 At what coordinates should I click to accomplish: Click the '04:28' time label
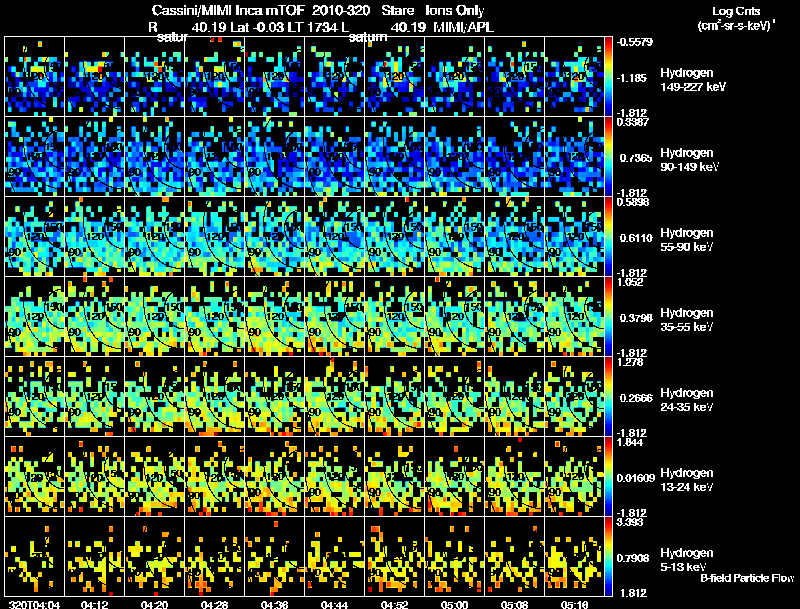tap(215, 605)
